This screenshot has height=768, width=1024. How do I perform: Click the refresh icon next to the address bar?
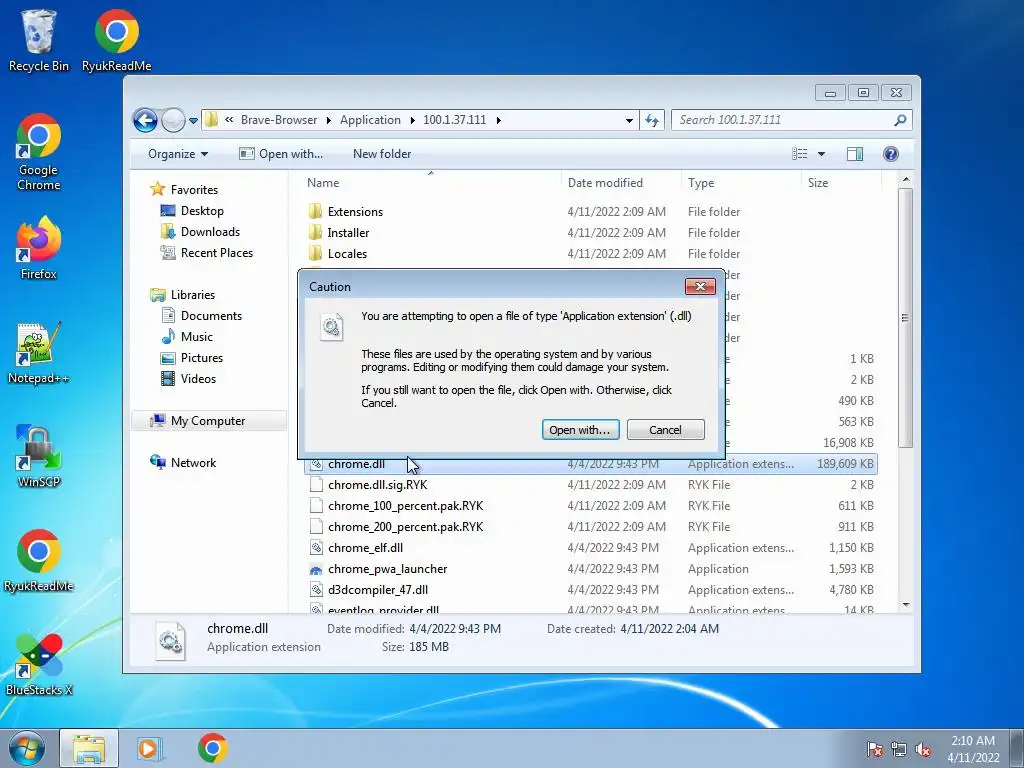coord(652,120)
